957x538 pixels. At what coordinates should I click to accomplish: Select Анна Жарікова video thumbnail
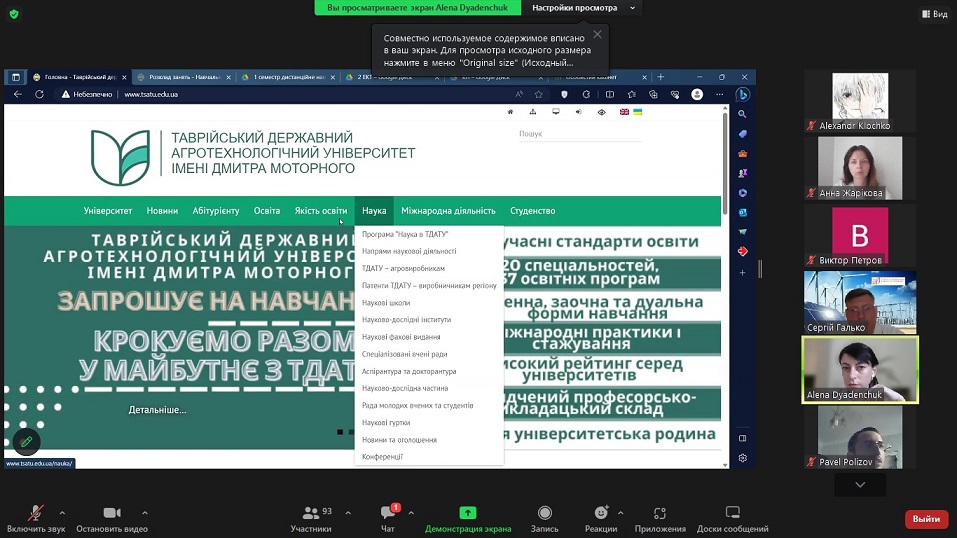tap(860, 168)
